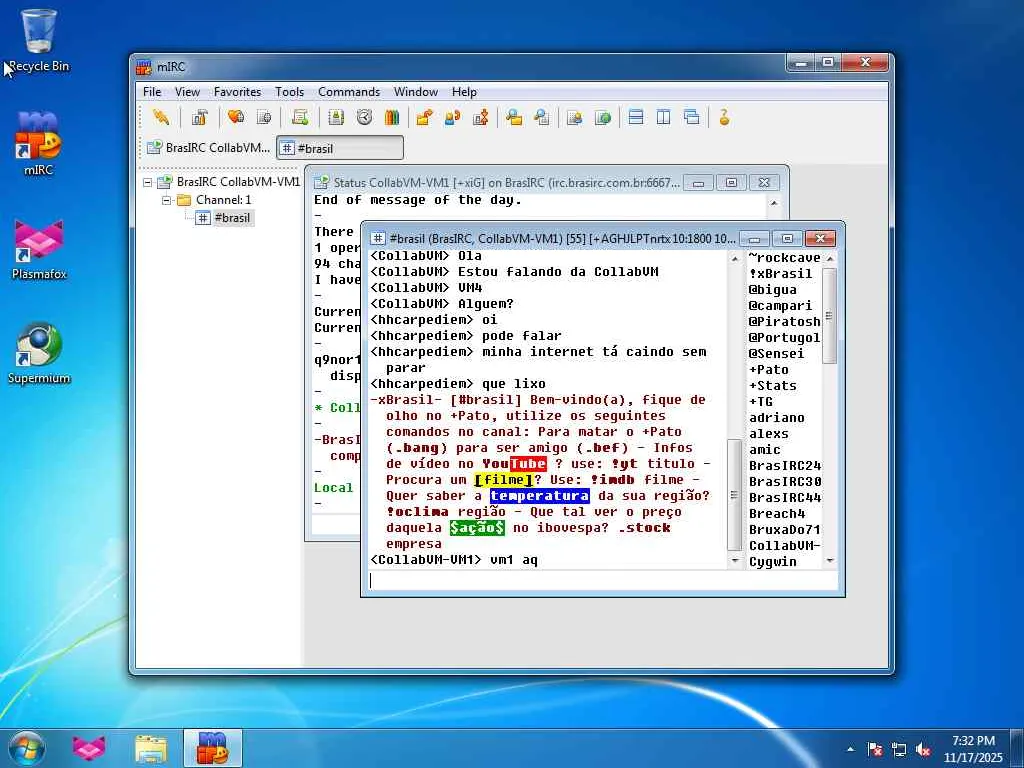Click the Timer clock toolbar icon
The height and width of the screenshot is (768, 1024).
tap(364, 118)
